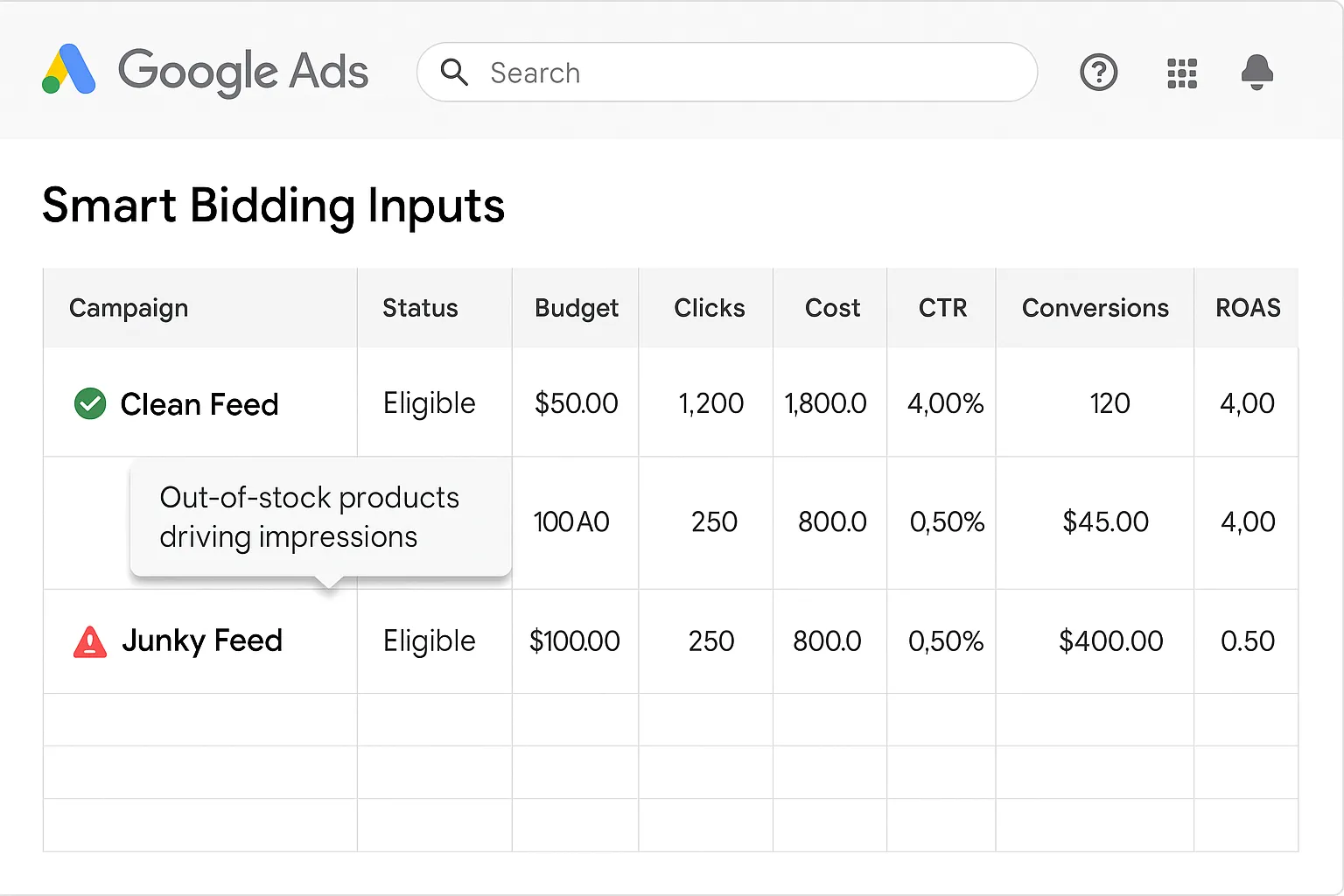Click the search magnifier icon

[x=454, y=73]
